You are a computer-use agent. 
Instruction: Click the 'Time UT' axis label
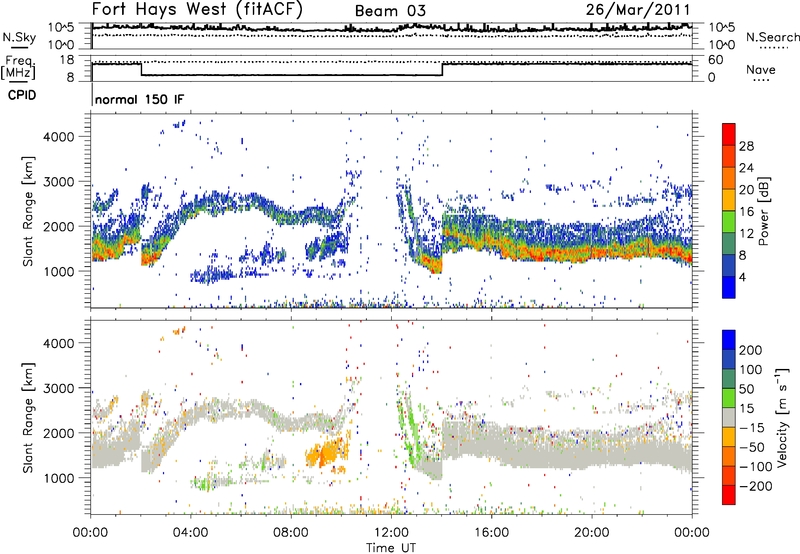point(391,548)
